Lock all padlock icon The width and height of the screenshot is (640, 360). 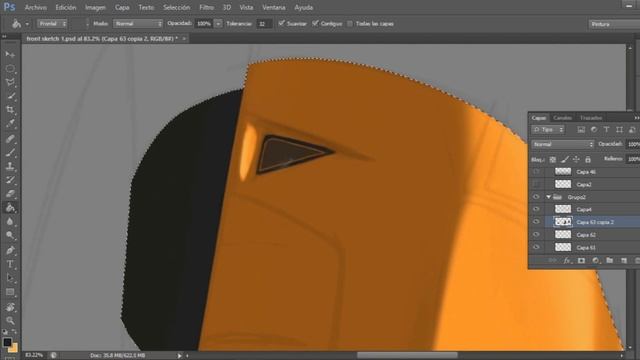[x=588, y=160]
